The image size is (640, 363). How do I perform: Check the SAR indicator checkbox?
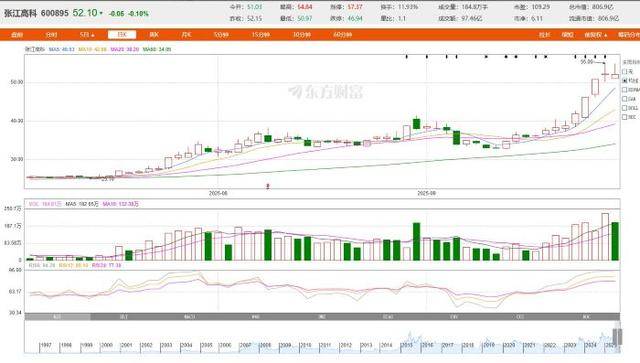tap(624, 99)
